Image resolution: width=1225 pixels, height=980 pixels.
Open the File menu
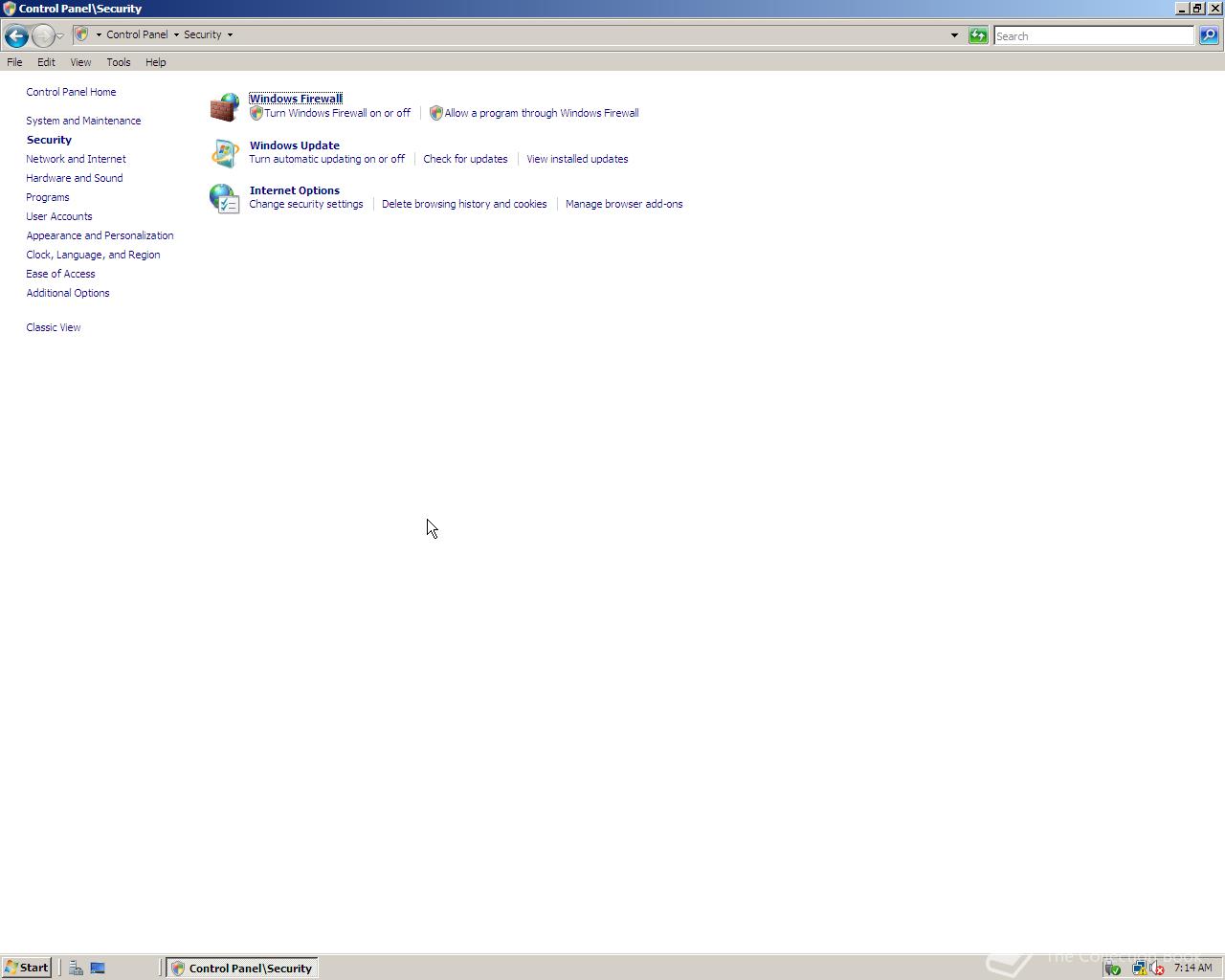tap(14, 62)
